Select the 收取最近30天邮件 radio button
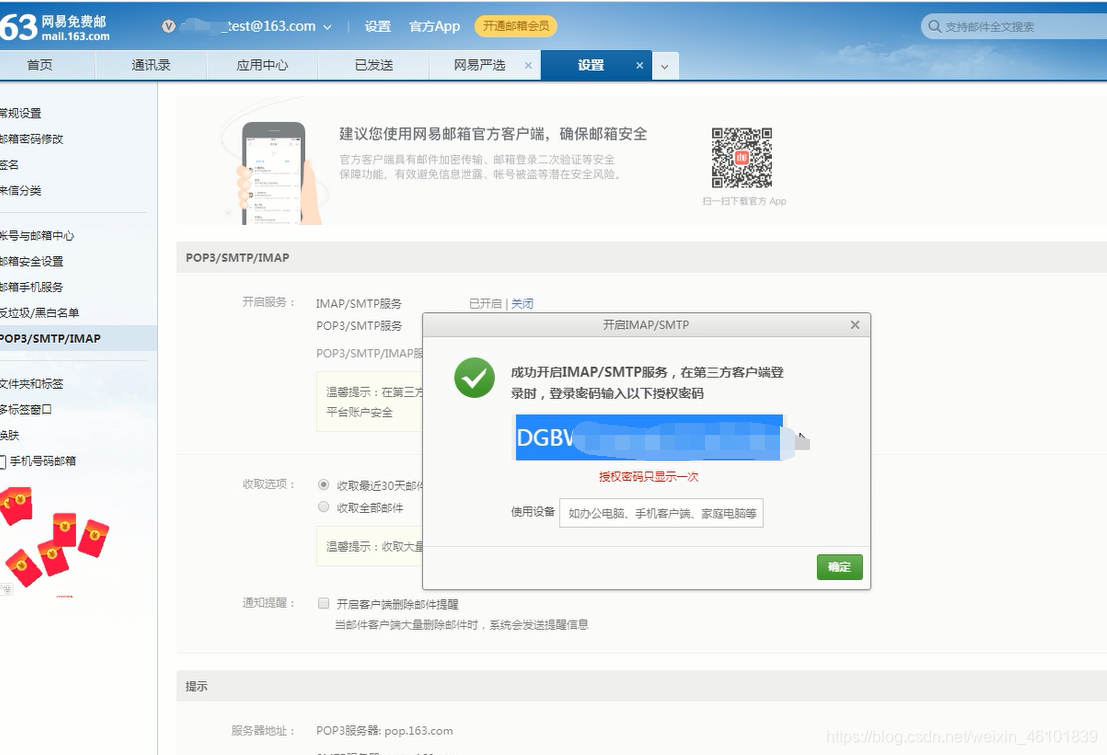This screenshot has height=755, width=1107. (323, 484)
